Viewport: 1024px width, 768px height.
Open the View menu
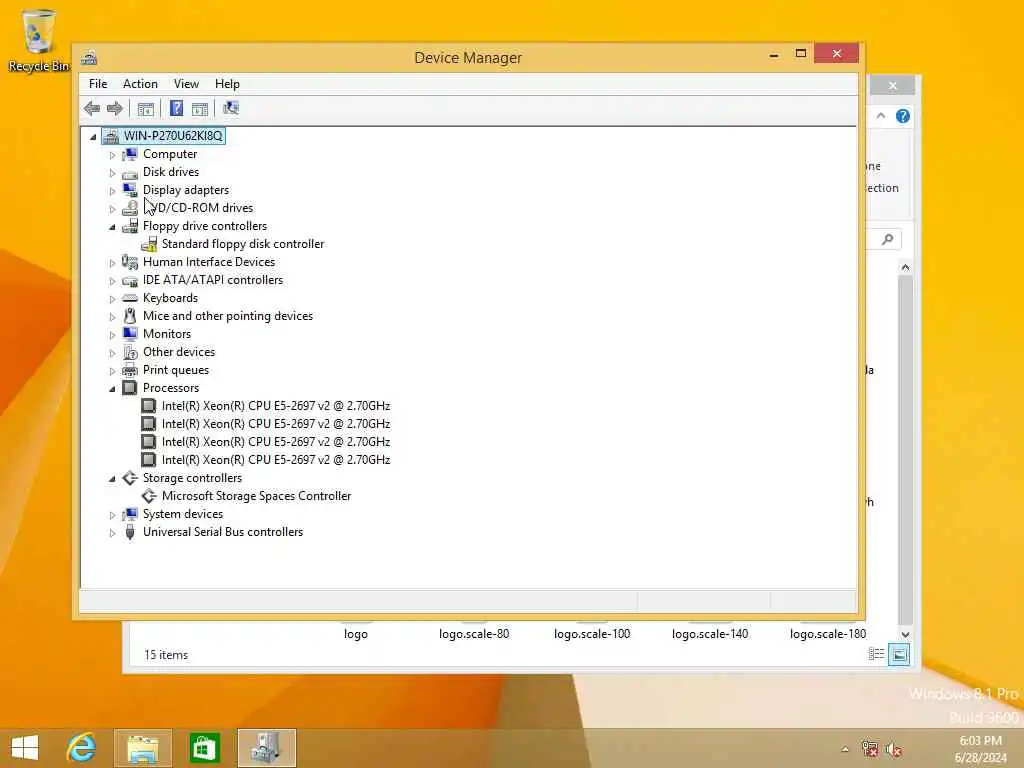coord(186,84)
